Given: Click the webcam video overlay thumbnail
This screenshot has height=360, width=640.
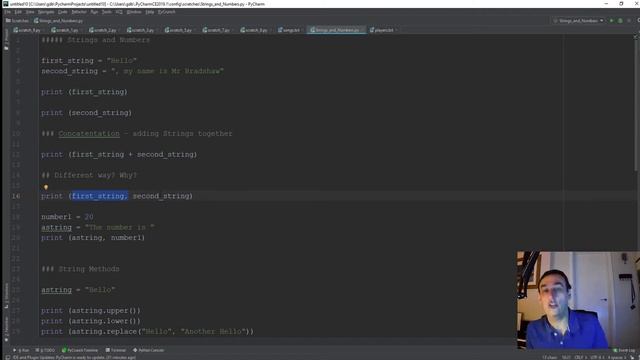Looking at the screenshot, I should click(578, 300).
